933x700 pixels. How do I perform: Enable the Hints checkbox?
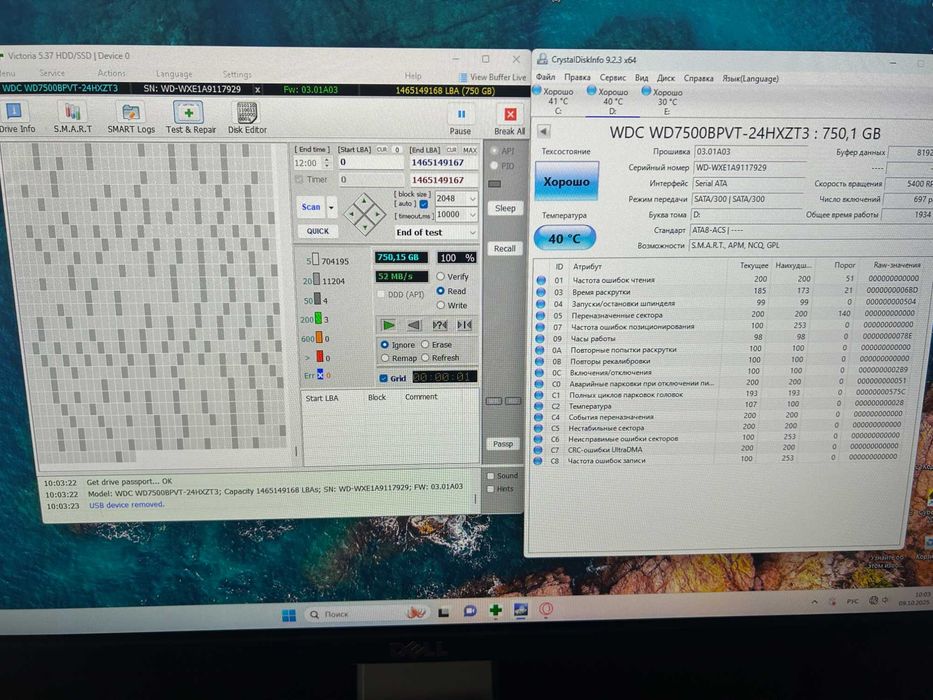tap(490, 489)
